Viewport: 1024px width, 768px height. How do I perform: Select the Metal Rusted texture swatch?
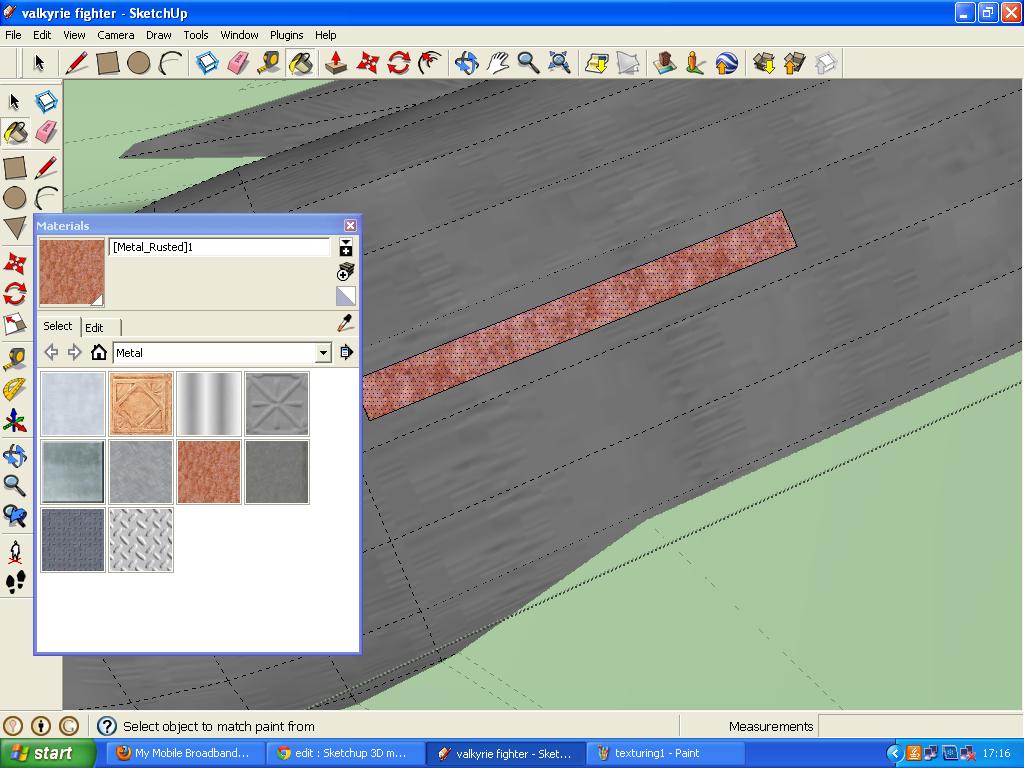coord(208,471)
